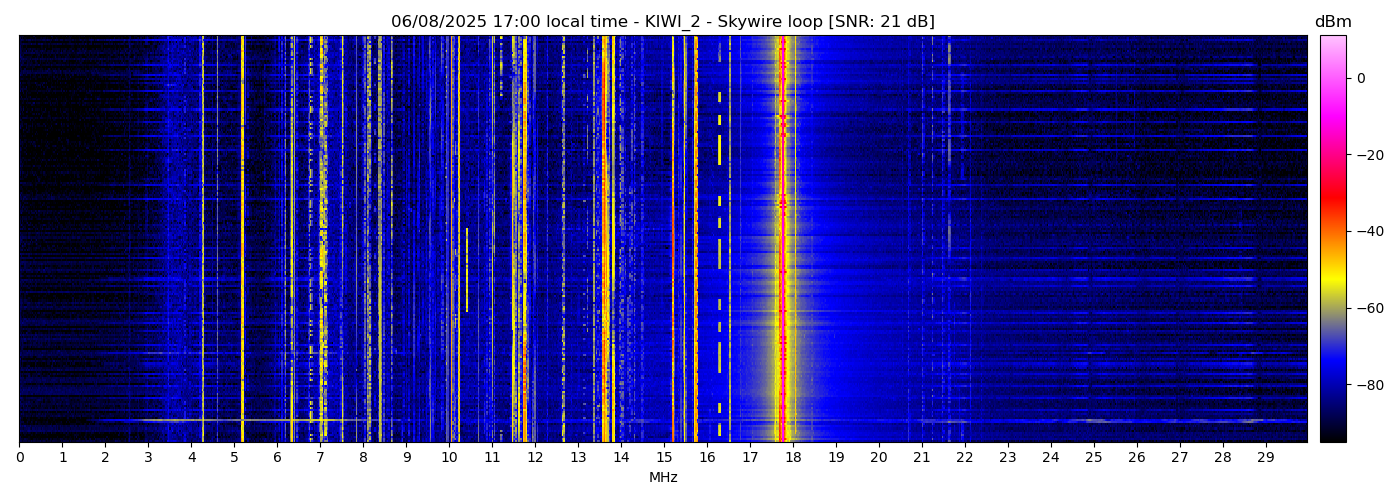The height and width of the screenshot is (500, 1400).
Task: Click the −20 colorbar tick label
Action: [1366, 155]
